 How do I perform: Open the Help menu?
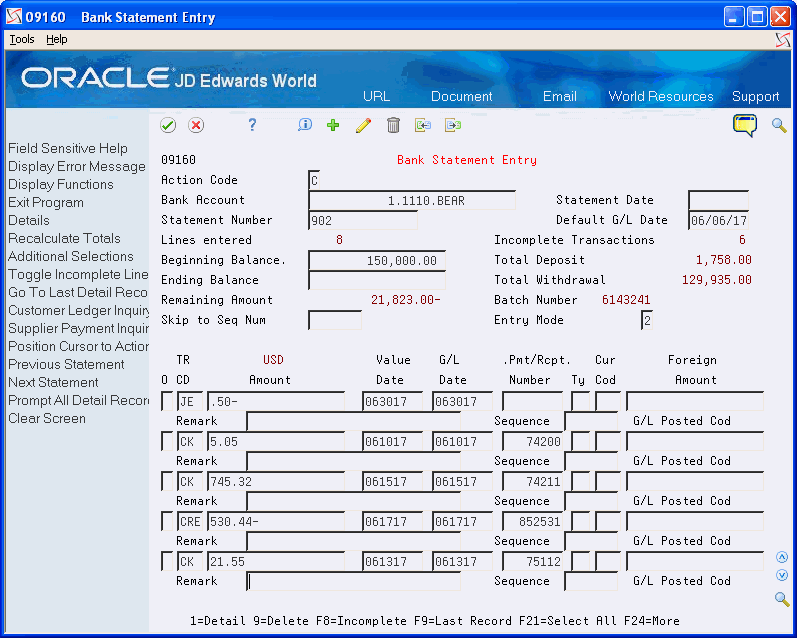[56, 40]
